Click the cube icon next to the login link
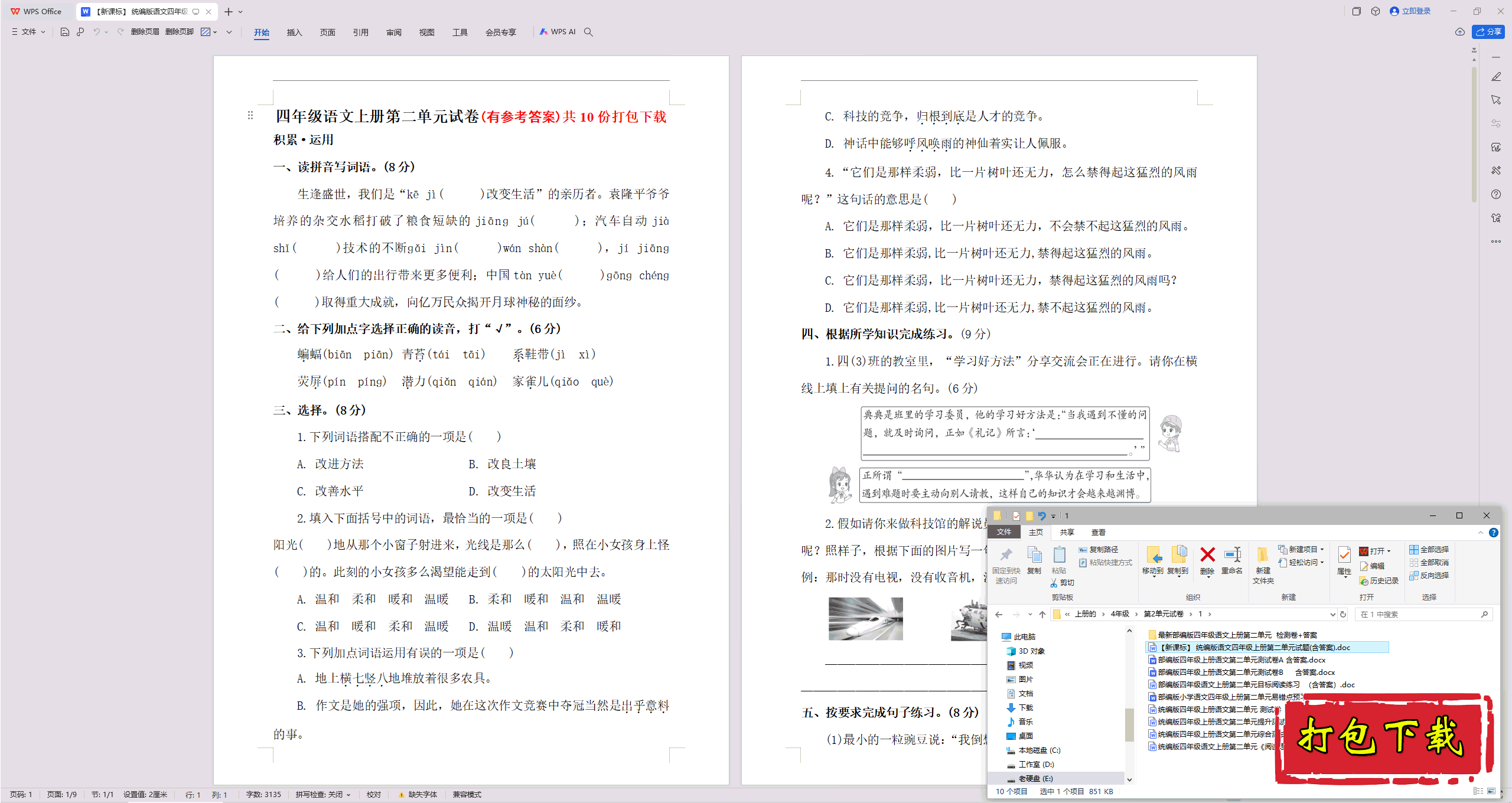 (x=1376, y=11)
